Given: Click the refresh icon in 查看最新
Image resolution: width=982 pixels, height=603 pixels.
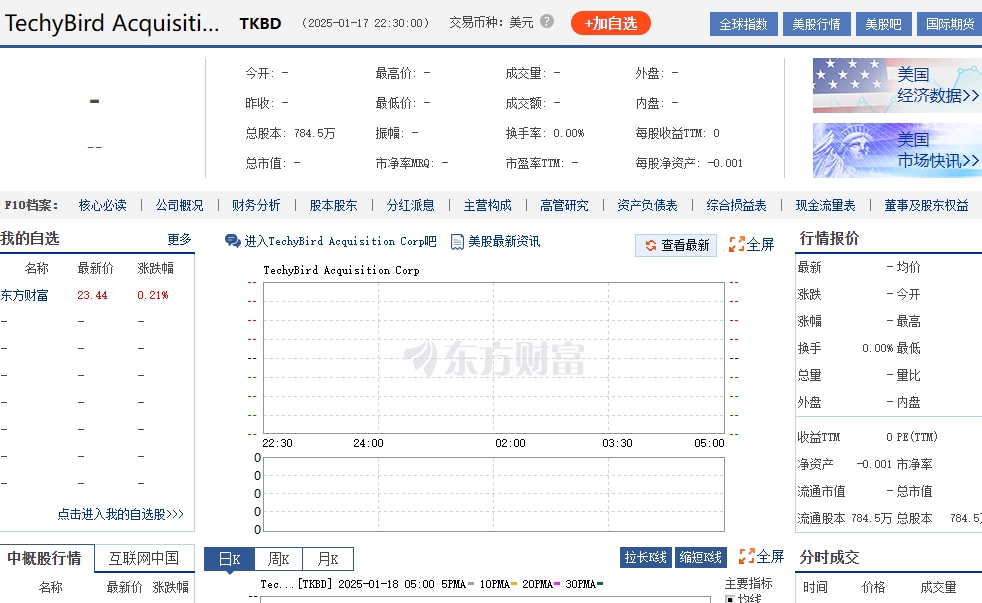Looking at the screenshot, I should (651, 245).
